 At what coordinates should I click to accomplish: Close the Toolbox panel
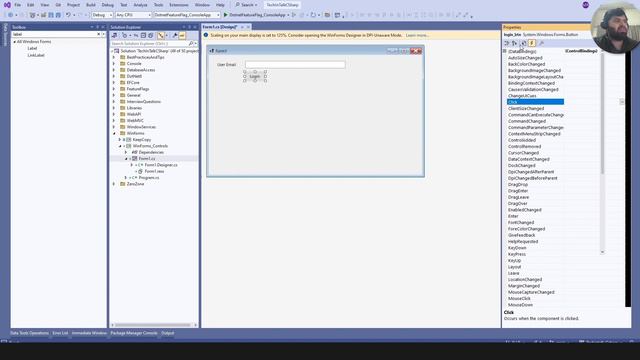click(103, 27)
